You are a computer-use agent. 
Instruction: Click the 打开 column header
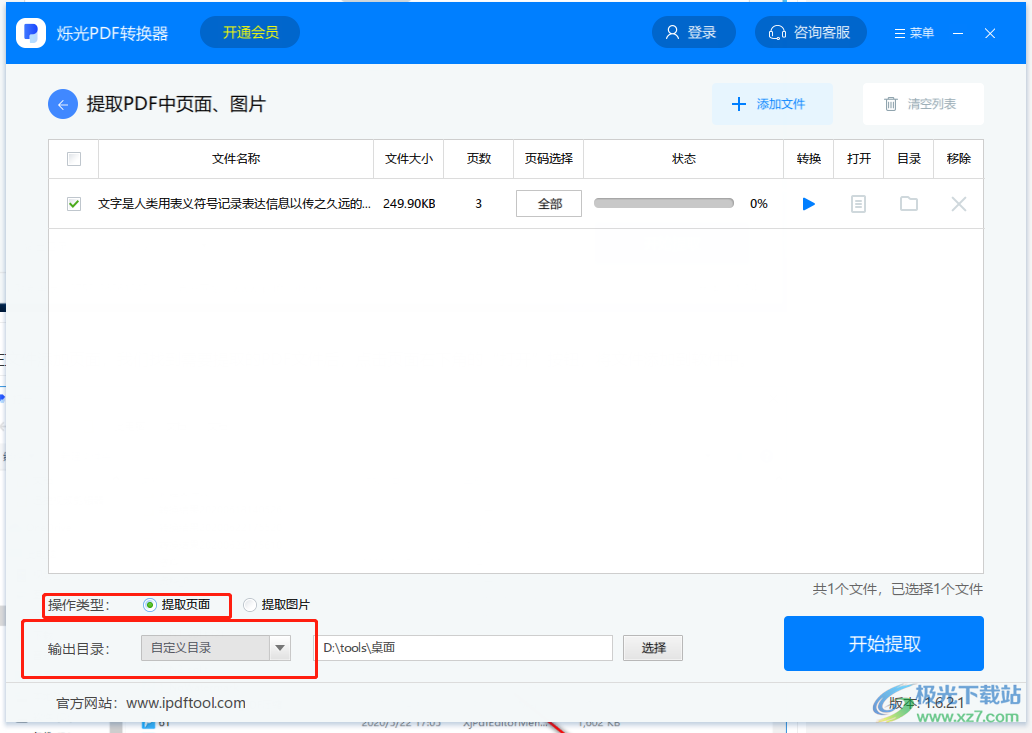point(859,159)
